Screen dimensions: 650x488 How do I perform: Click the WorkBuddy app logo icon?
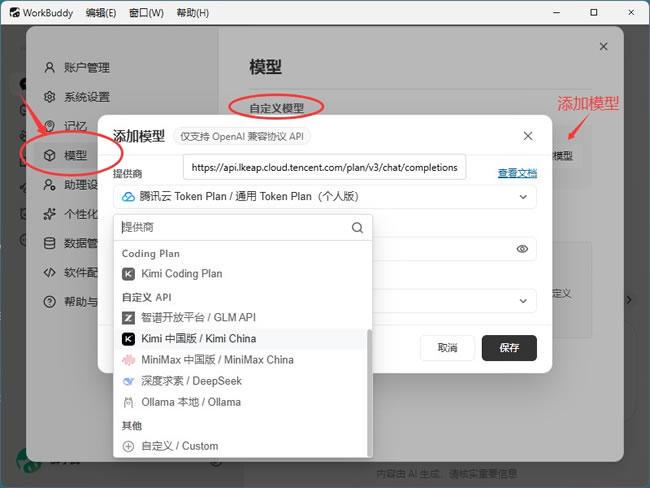[x=15, y=12]
